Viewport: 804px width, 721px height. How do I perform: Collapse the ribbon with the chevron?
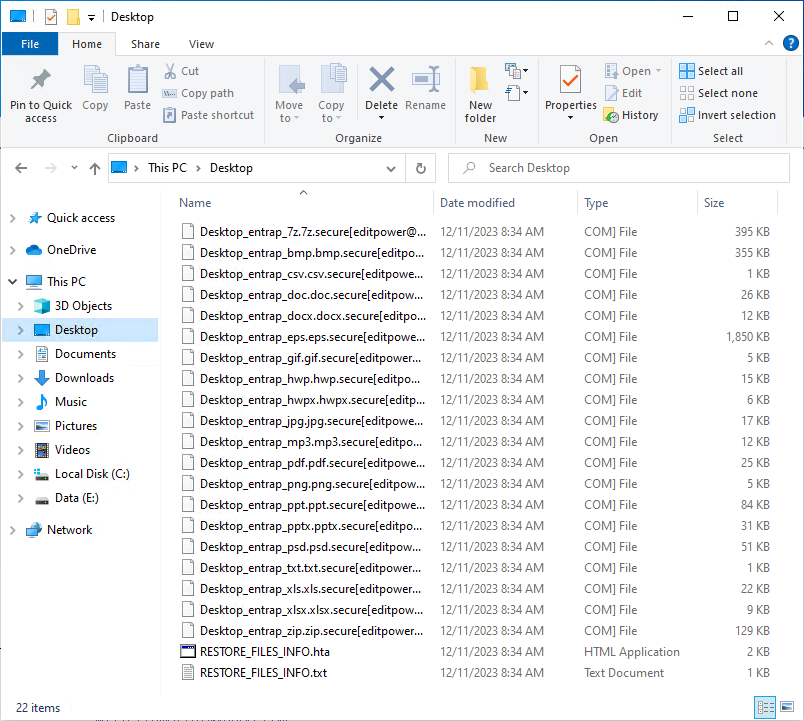[769, 44]
